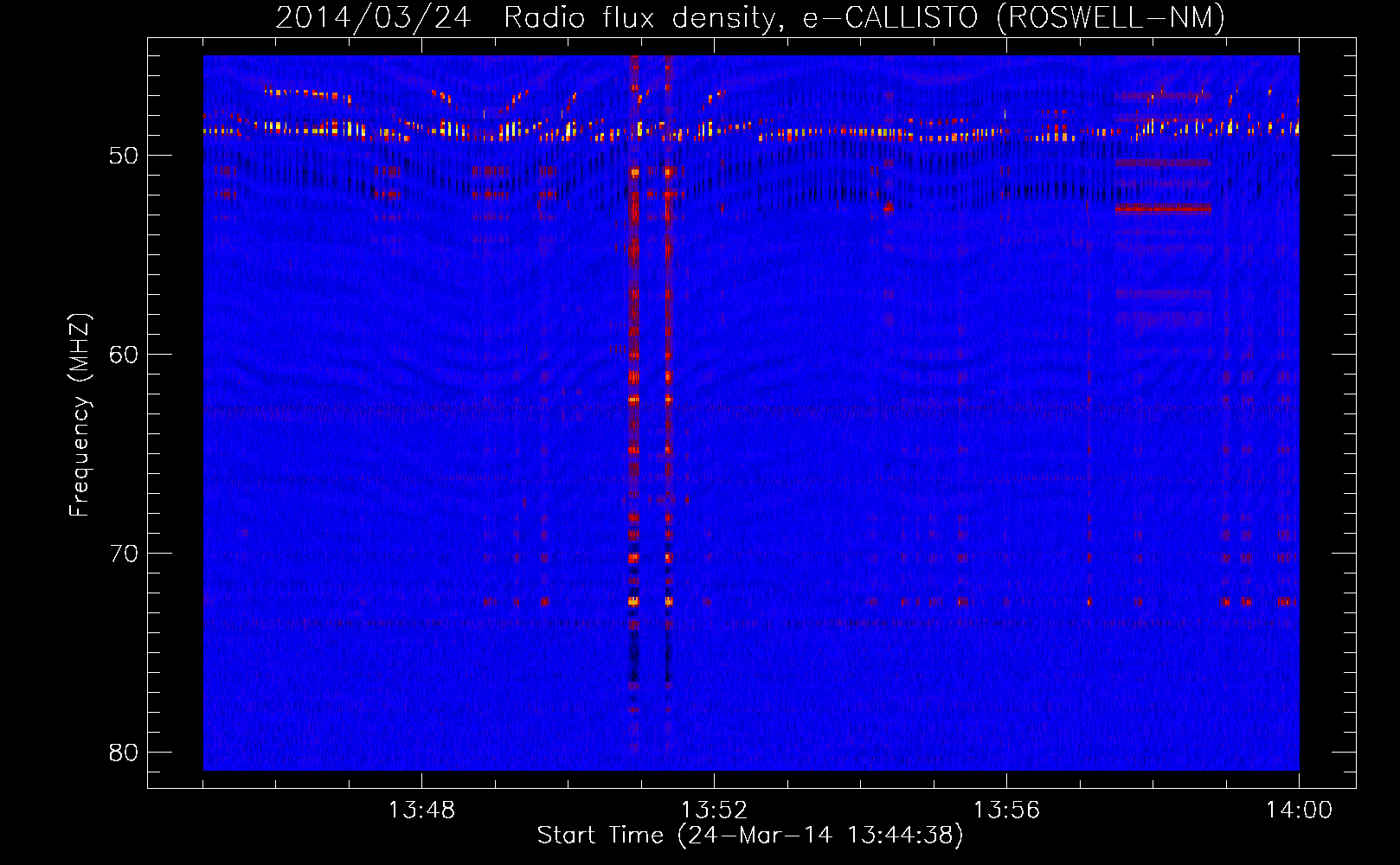Click the faint horizontal line near 63 MHz at 13:48

tap(421, 408)
